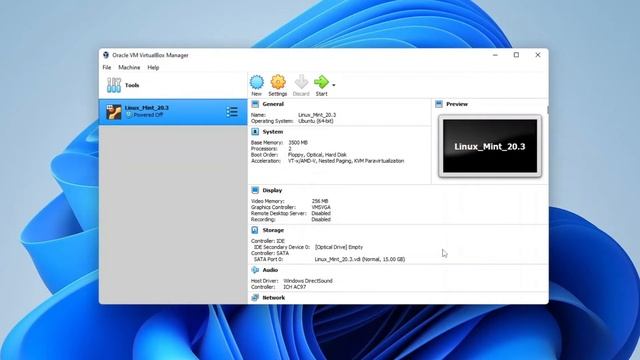Click the Display section monitor icon

[x=255, y=190]
